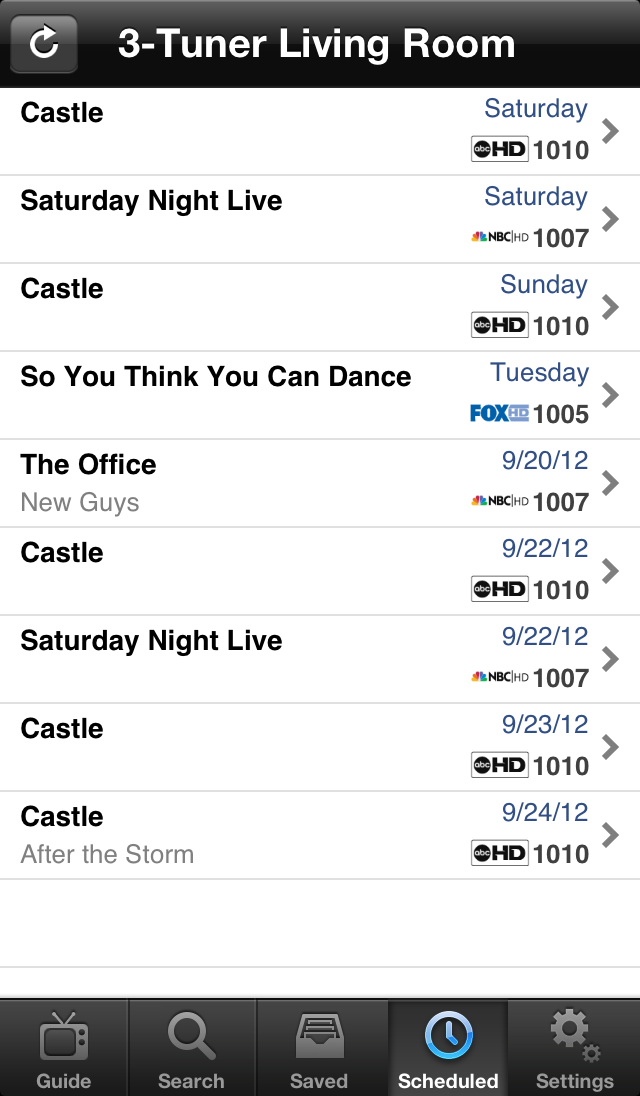Expand So You Think You Can Dance details
Image resolution: width=640 pixels, height=1096 pixels.
click(x=611, y=394)
